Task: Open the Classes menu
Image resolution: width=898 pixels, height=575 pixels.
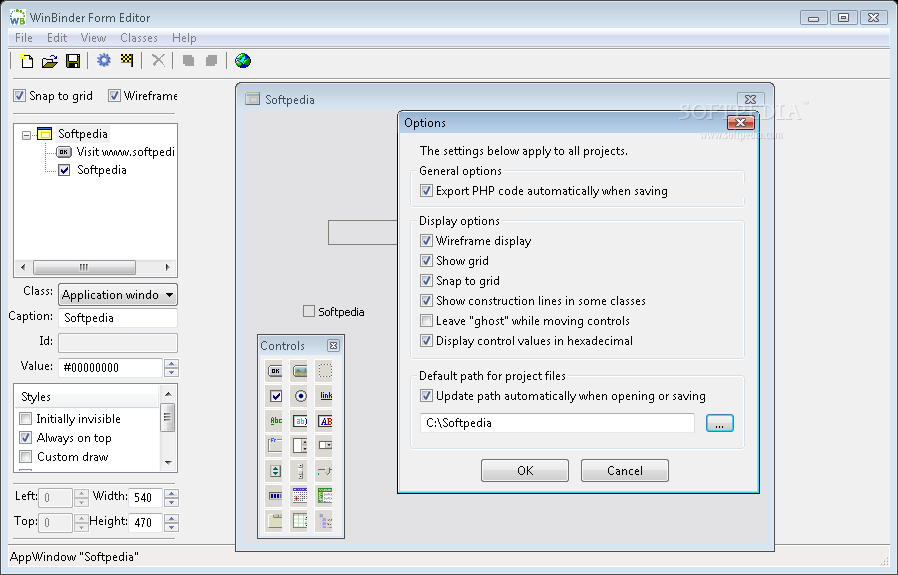Action: coord(139,38)
